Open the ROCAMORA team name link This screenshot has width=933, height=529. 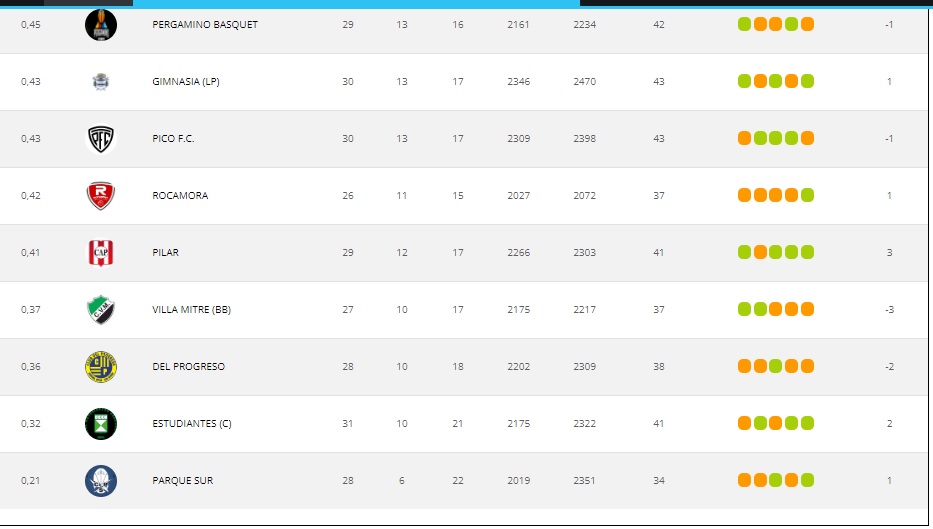coord(180,195)
